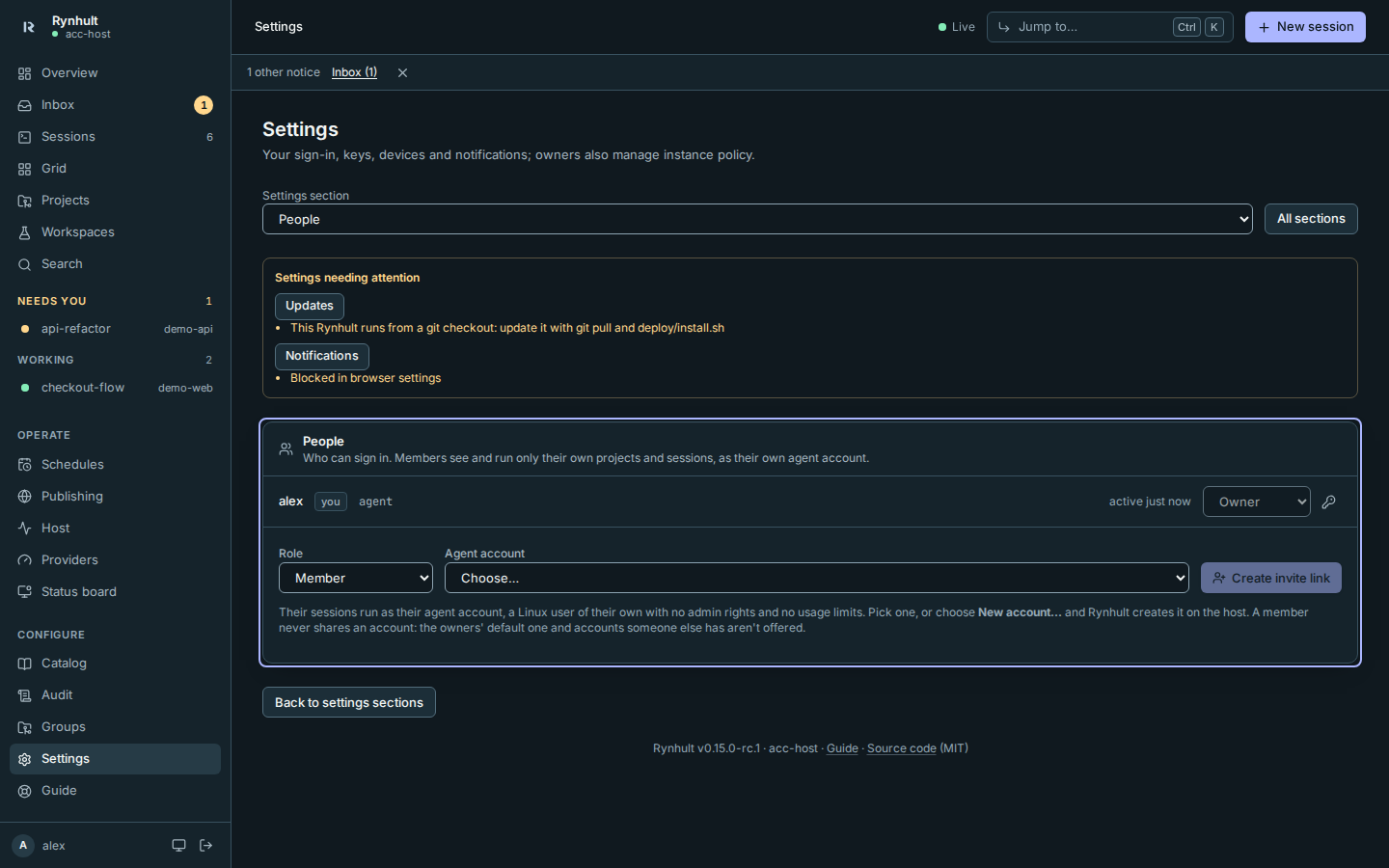Click the sign-out icon in sidebar footer

tap(205, 846)
